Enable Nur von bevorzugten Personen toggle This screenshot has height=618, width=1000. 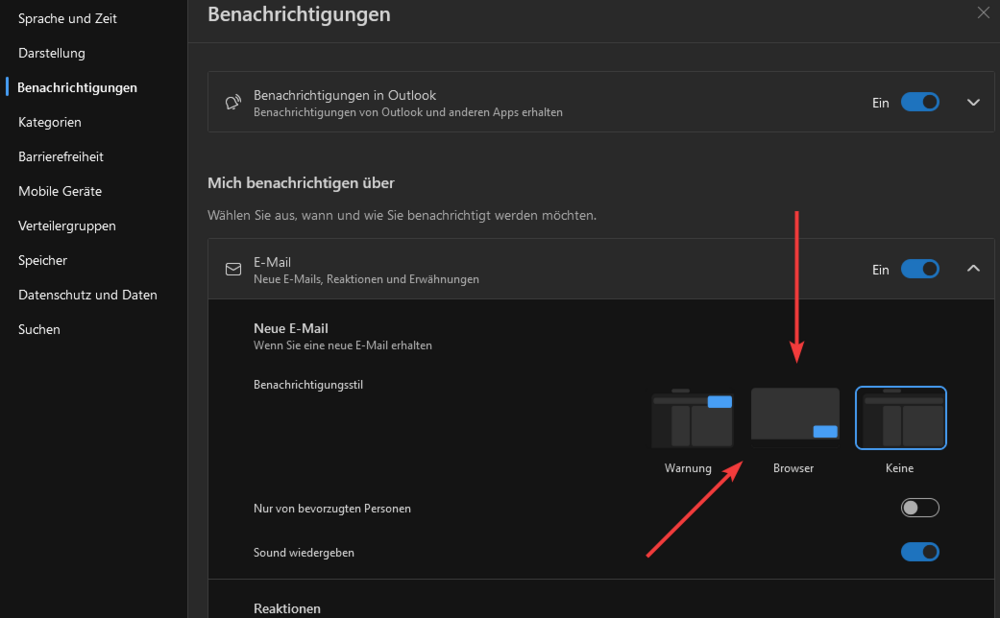(x=919, y=508)
